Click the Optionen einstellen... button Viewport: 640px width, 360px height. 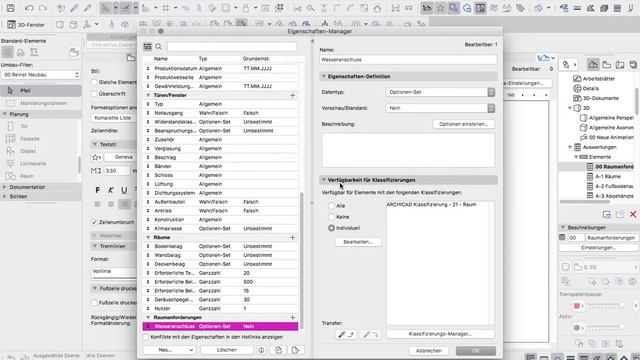[463, 124]
